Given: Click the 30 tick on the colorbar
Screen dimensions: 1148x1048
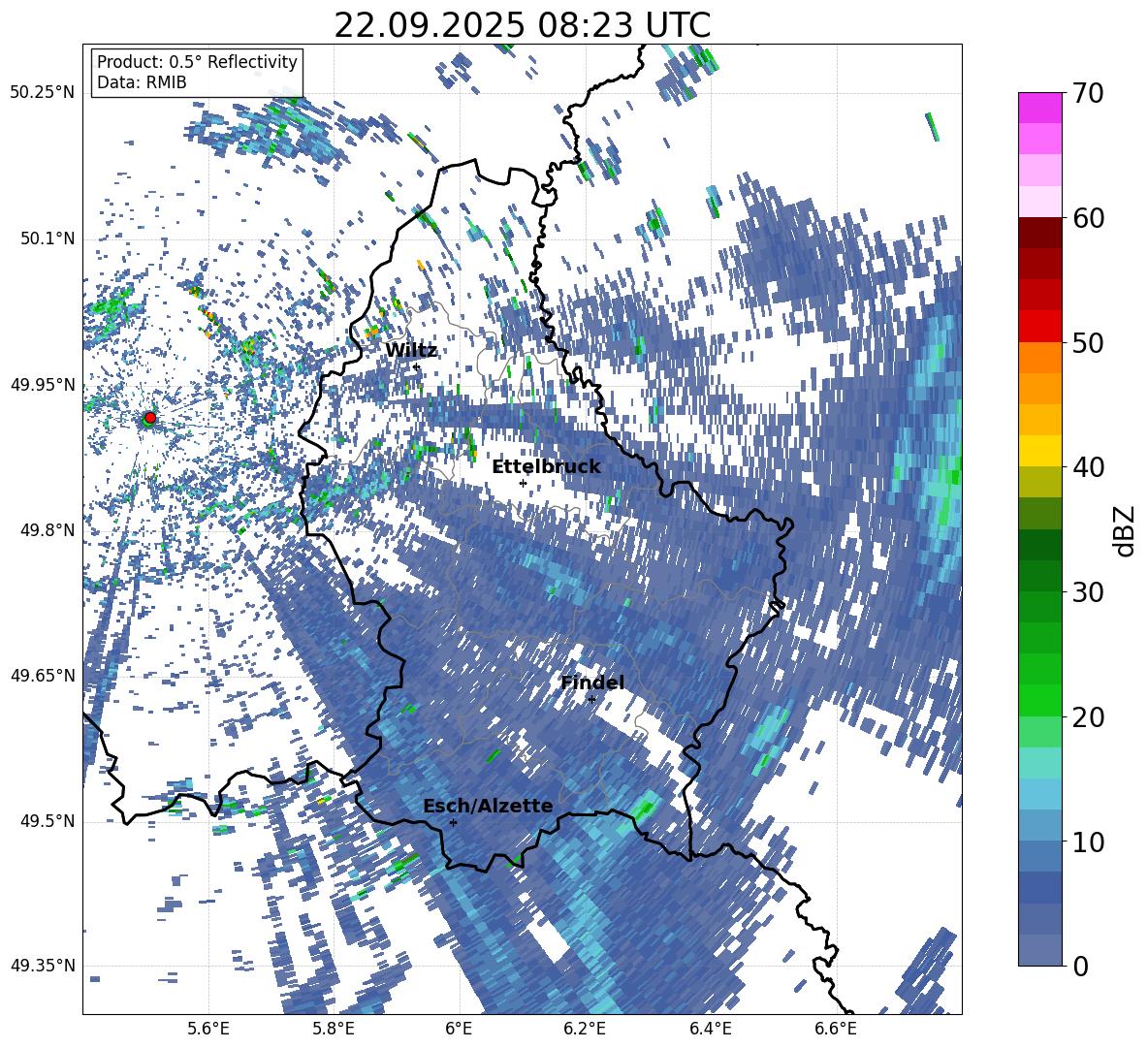Looking at the screenshot, I should tap(1088, 592).
